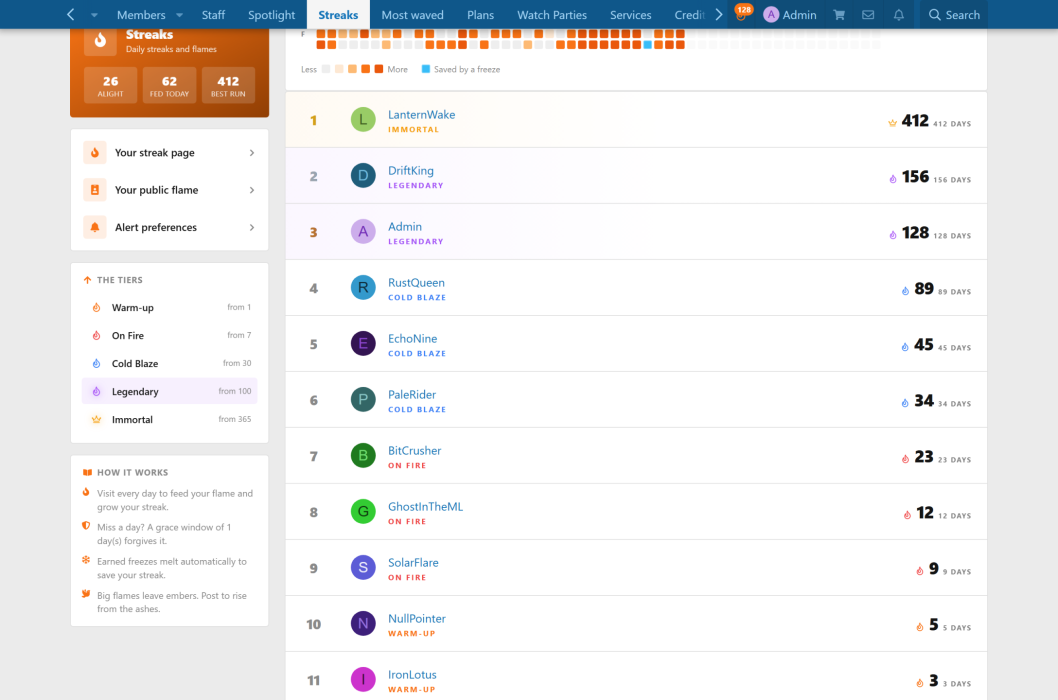This screenshot has height=700, width=1058.
Task: Open the shopping cart icon
Action: [839, 15]
